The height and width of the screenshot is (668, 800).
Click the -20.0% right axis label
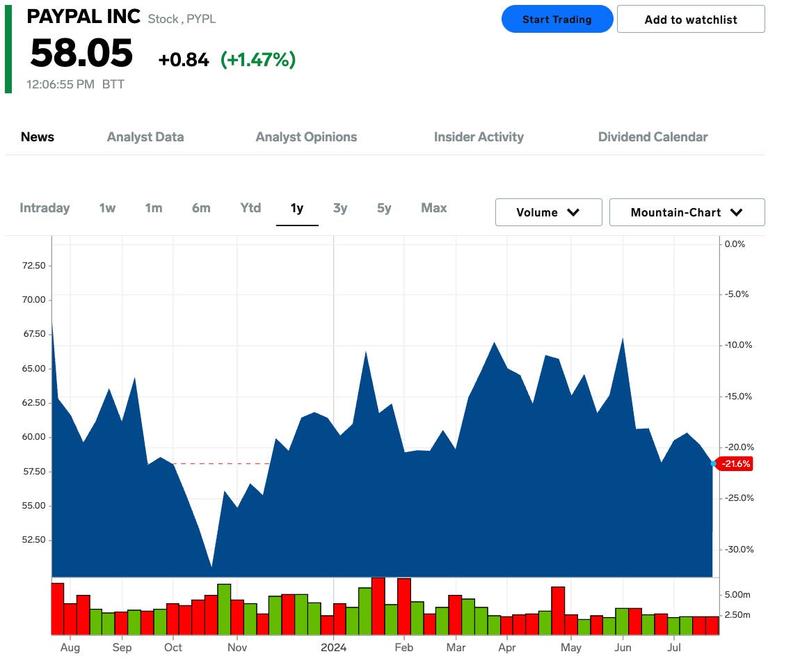tap(739, 447)
